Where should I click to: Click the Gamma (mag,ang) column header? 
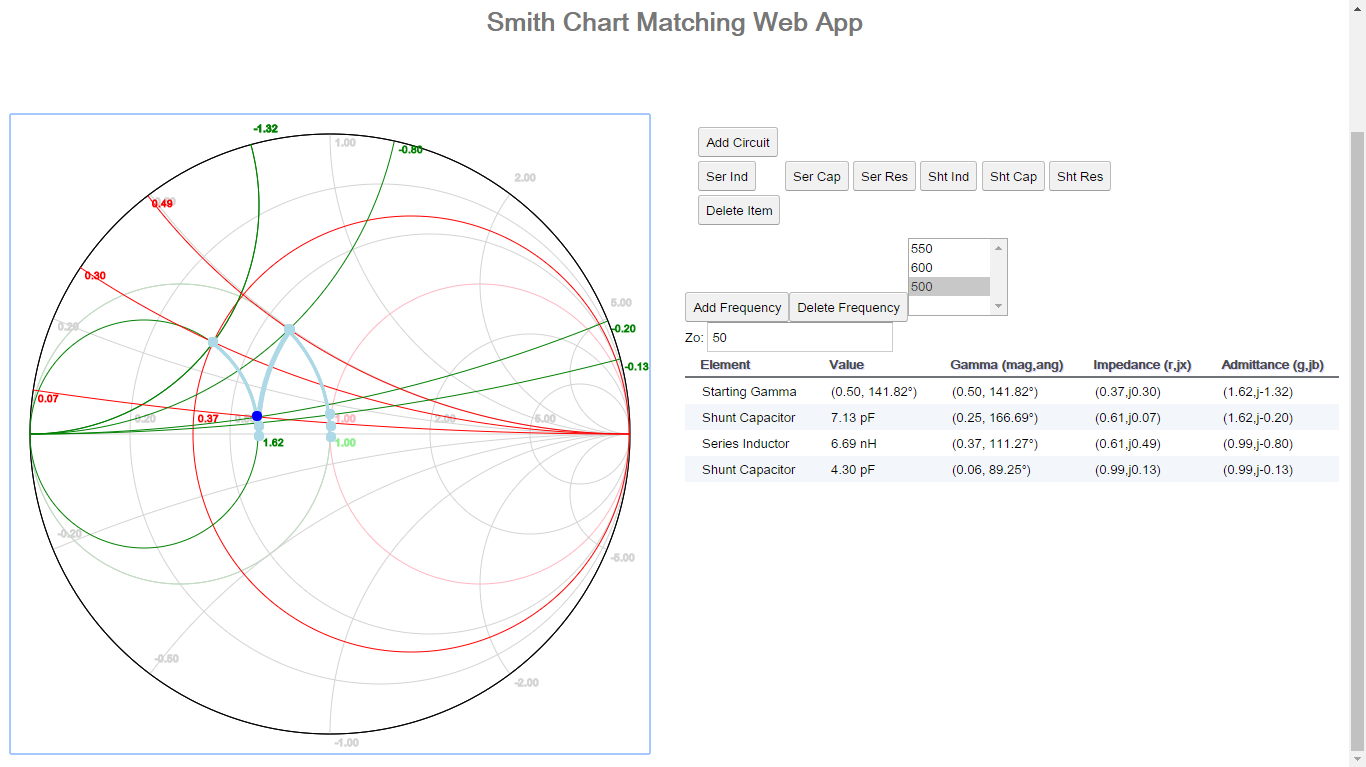pyautogui.click(x=1008, y=365)
